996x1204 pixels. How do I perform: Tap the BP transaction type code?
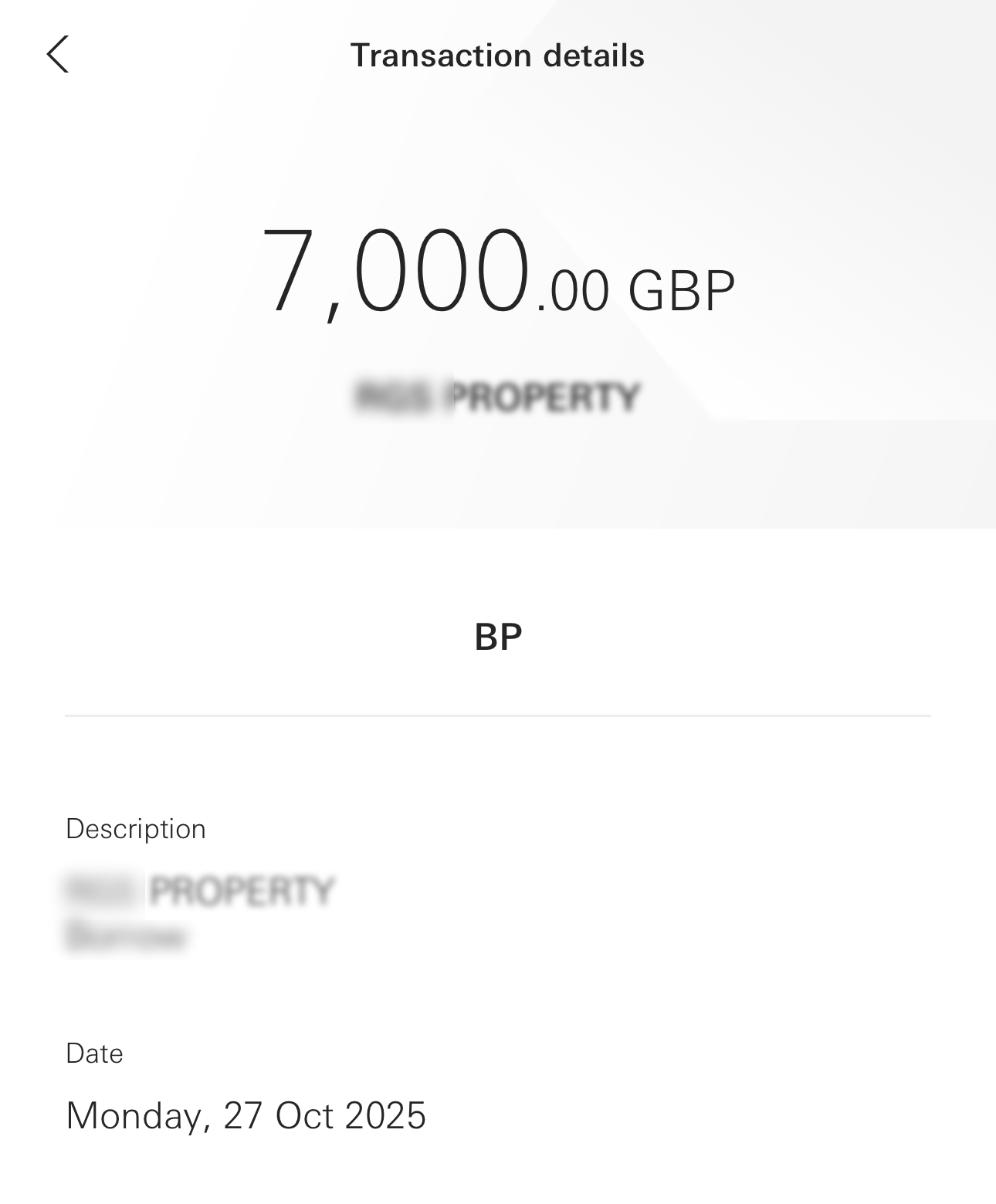click(498, 638)
